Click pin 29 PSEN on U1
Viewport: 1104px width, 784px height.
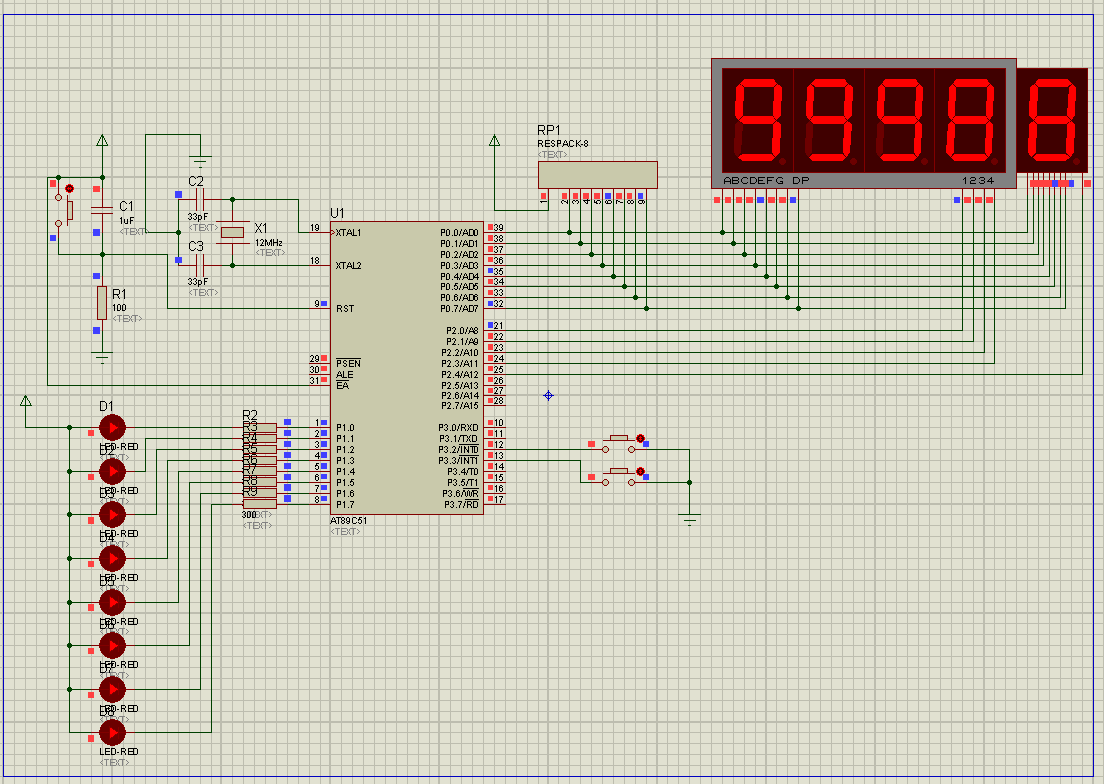click(x=320, y=362)
